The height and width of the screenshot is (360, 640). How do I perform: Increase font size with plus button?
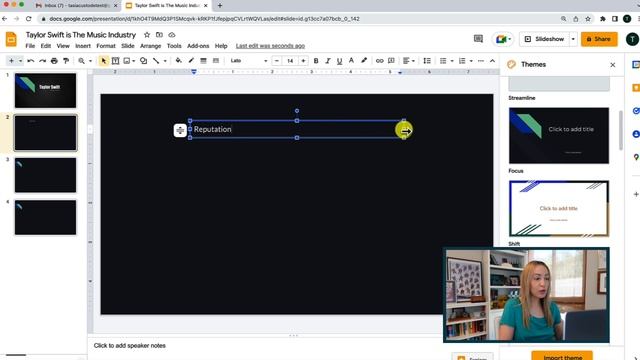303,61
